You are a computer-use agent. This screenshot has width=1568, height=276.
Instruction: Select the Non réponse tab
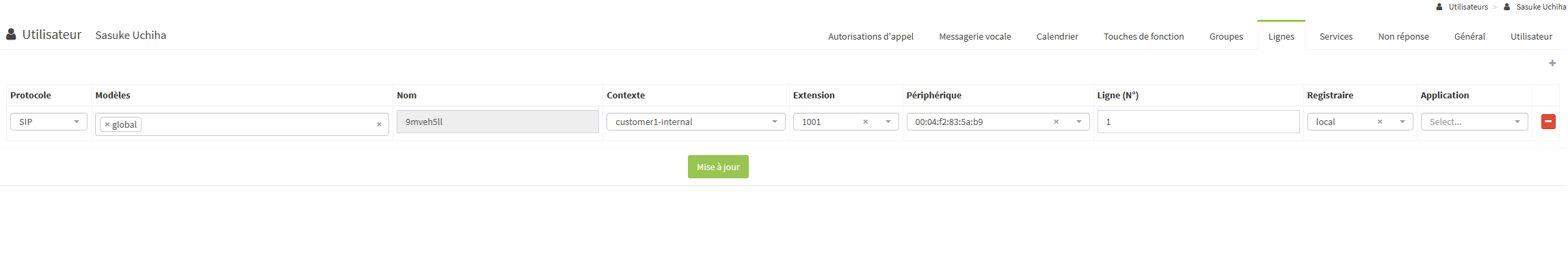[x=1403, y=36]
